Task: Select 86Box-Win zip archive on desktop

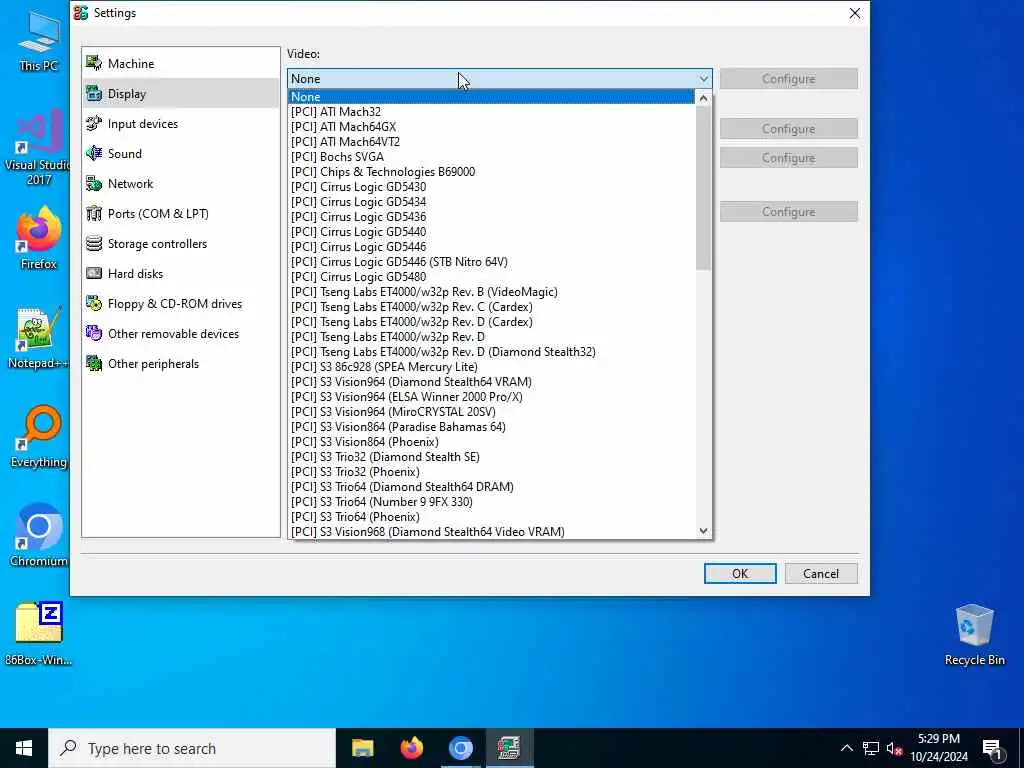Action: tap(38, 633)
